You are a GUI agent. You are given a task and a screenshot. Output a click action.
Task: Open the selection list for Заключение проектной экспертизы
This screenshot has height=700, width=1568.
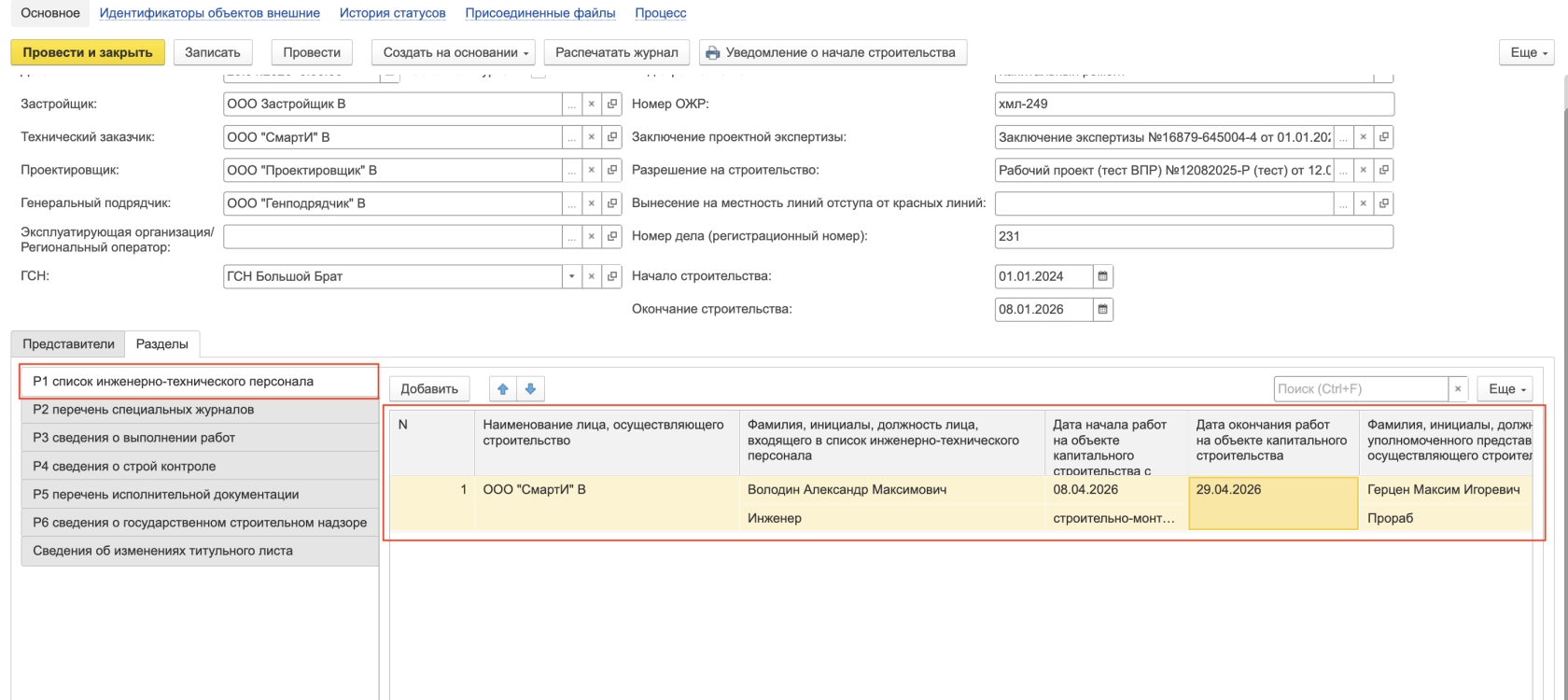tap(1344, 137)
